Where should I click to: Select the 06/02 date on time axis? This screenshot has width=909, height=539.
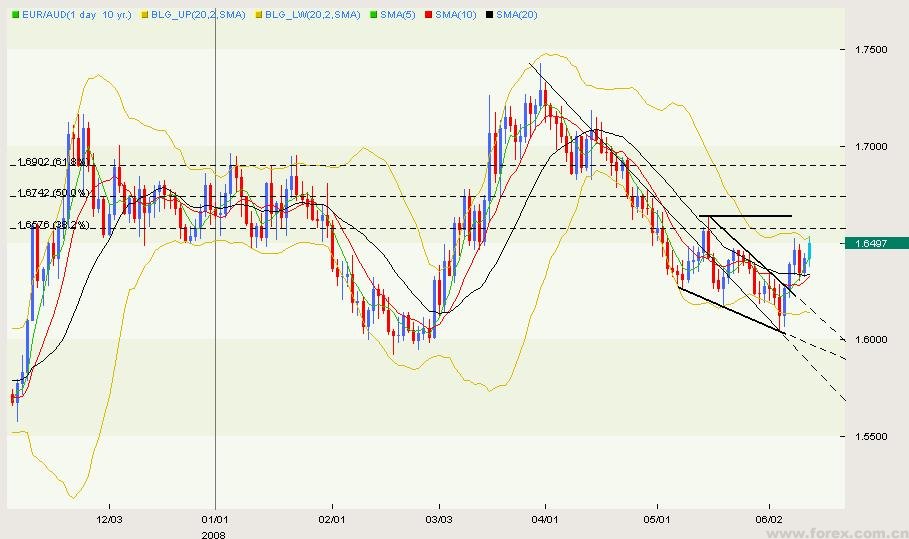[x=769, y=520]
